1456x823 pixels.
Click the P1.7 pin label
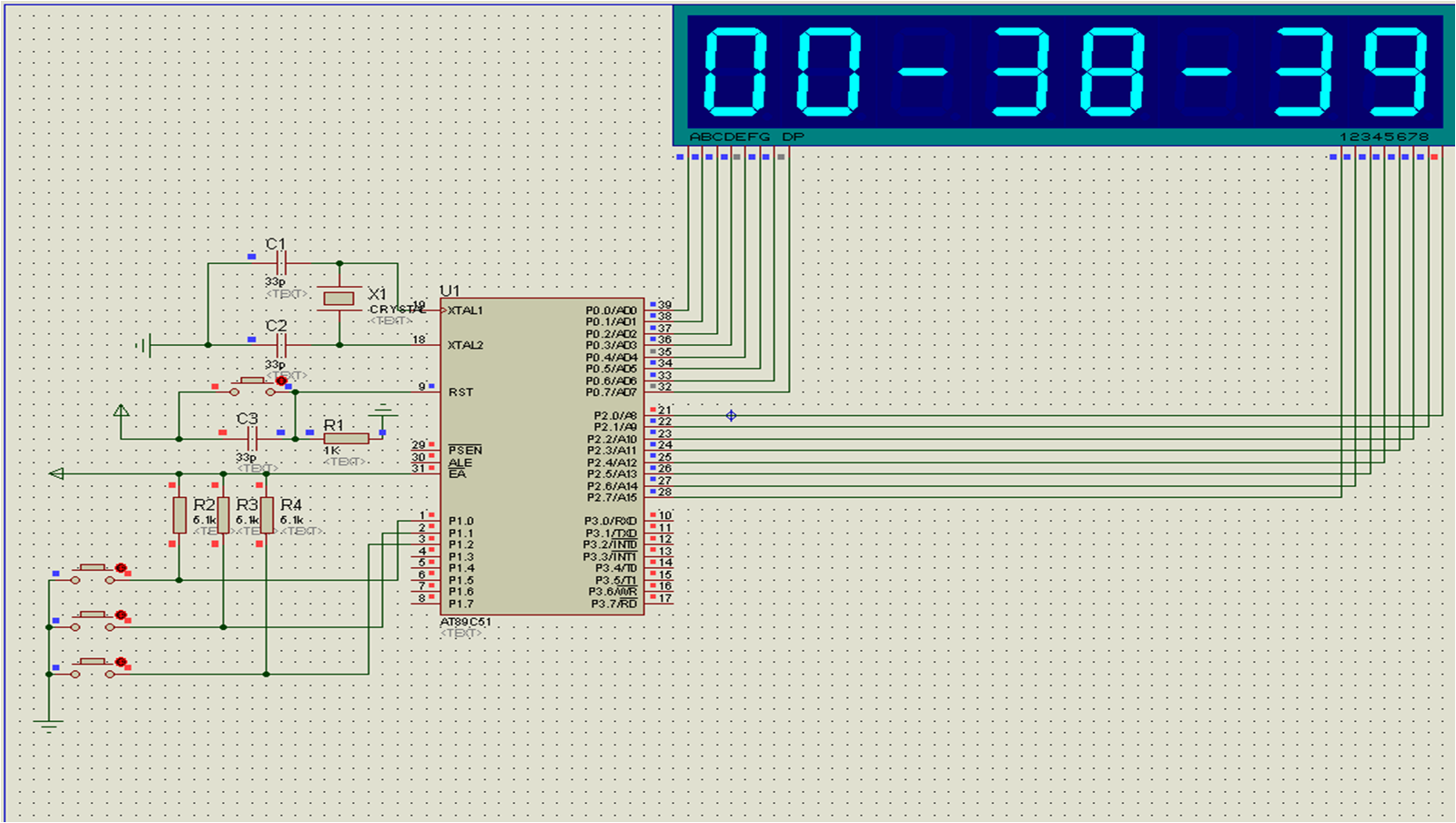click(x=460, y=604)
